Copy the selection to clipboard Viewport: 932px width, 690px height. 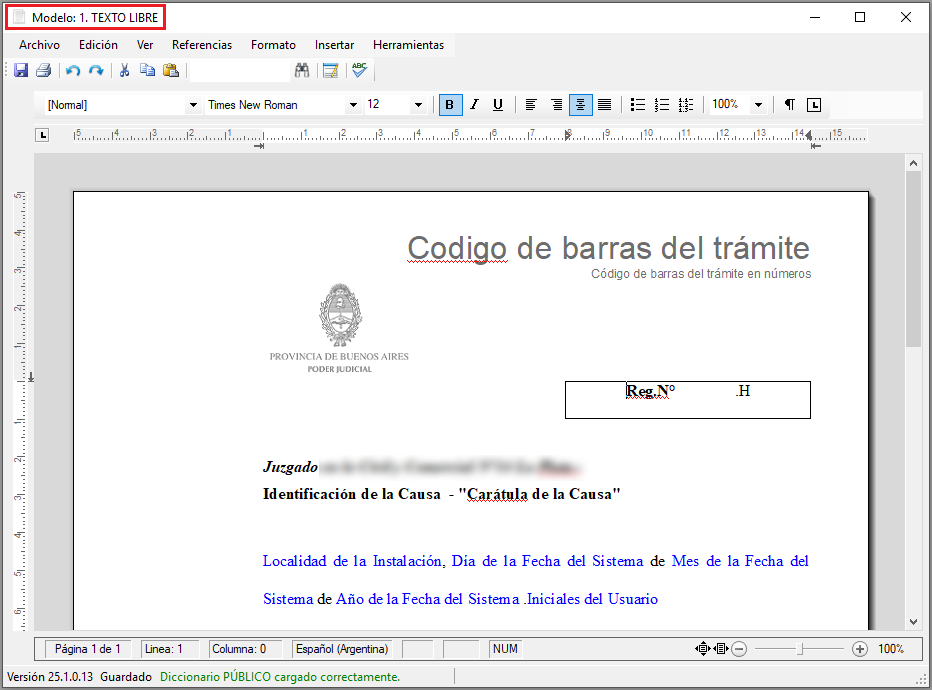point(147,71)
